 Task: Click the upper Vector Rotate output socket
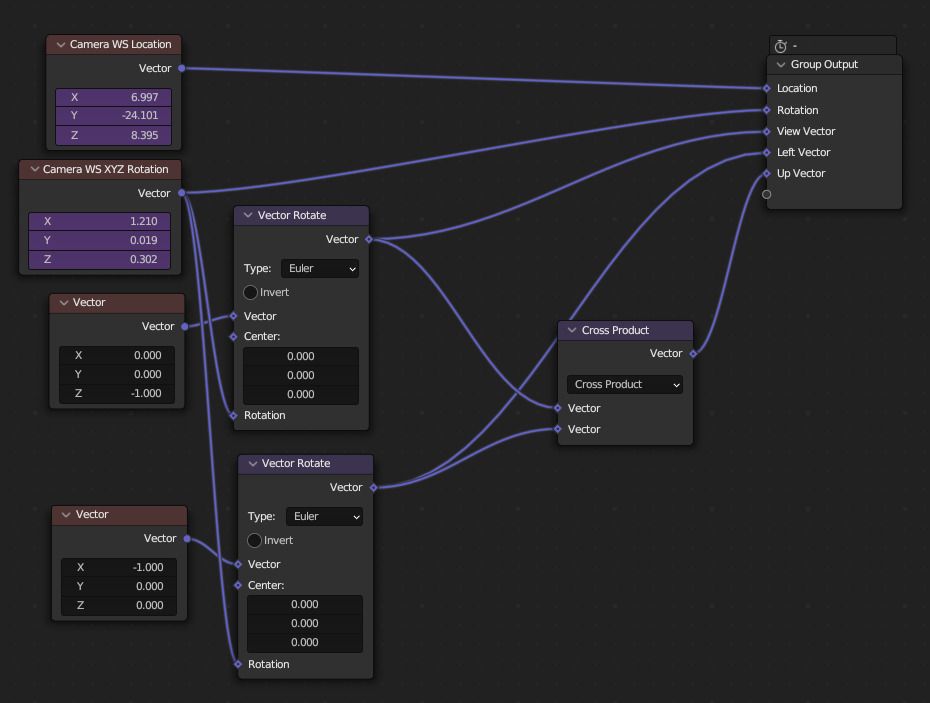[x=369, y=240]
